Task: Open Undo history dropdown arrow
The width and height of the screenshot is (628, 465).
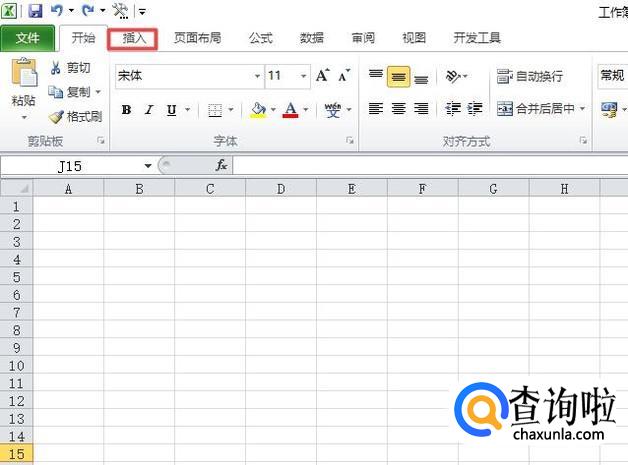Action: click(71, 10)
